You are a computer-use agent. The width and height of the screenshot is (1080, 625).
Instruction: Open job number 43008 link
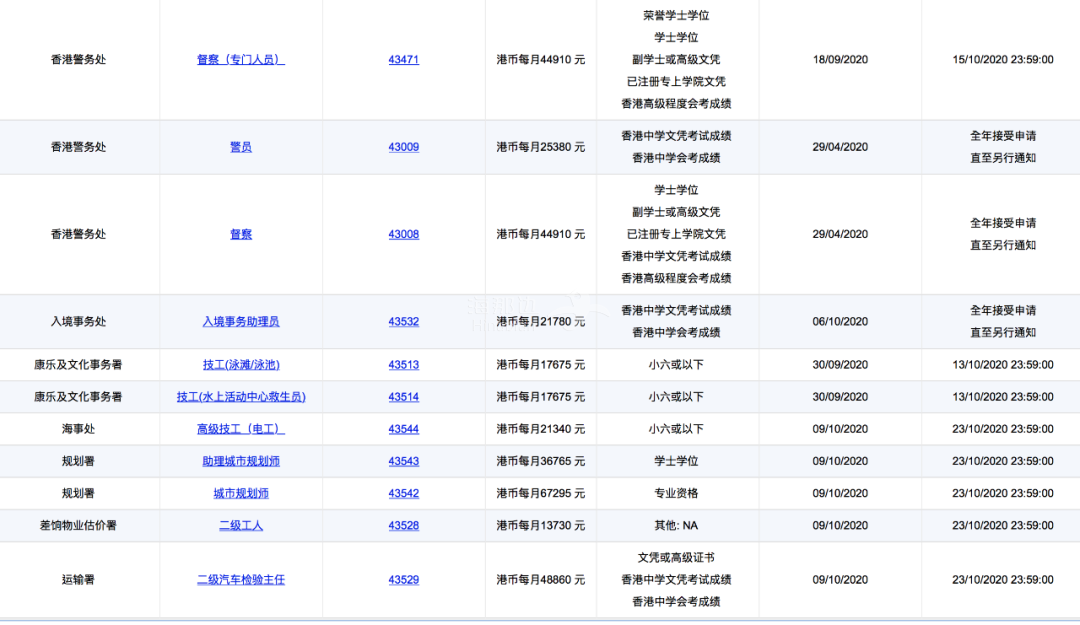[x=403, y=234]
